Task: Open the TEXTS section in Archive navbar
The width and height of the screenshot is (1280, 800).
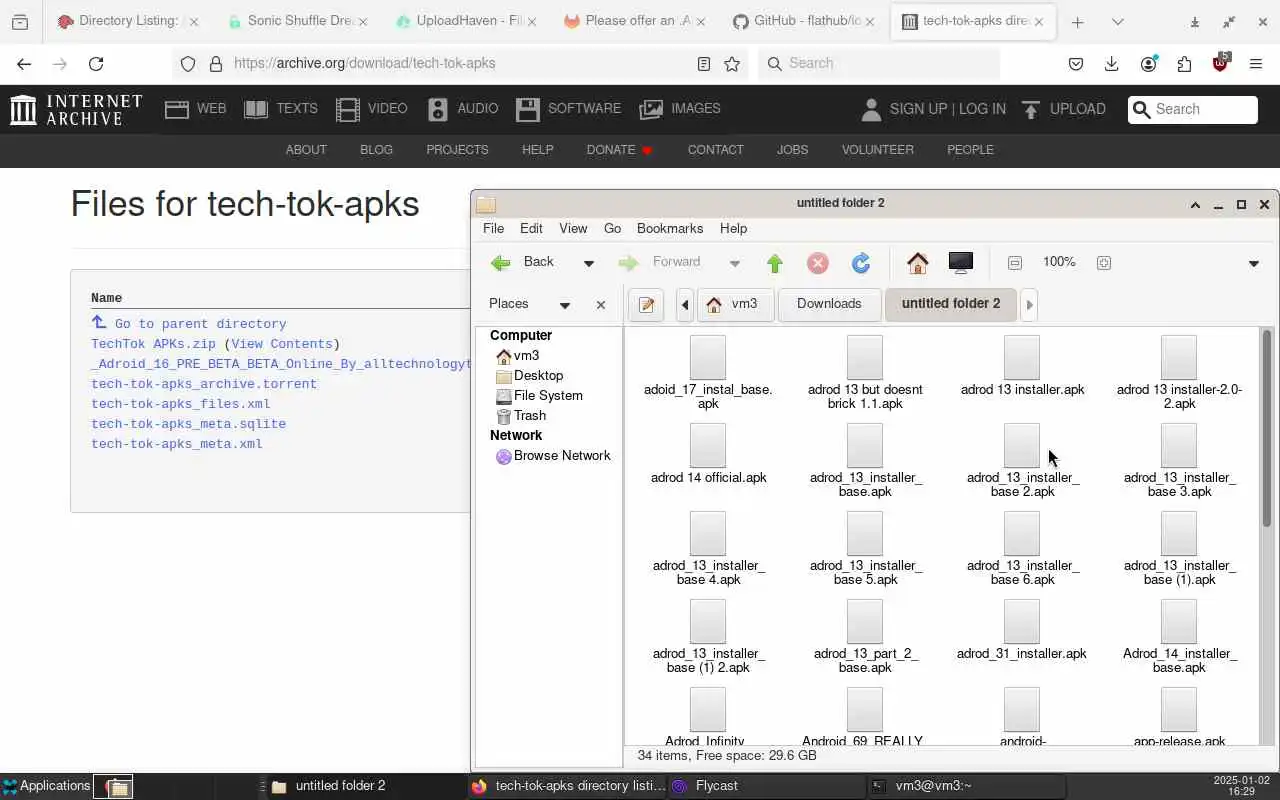Action: coord(281,109)
